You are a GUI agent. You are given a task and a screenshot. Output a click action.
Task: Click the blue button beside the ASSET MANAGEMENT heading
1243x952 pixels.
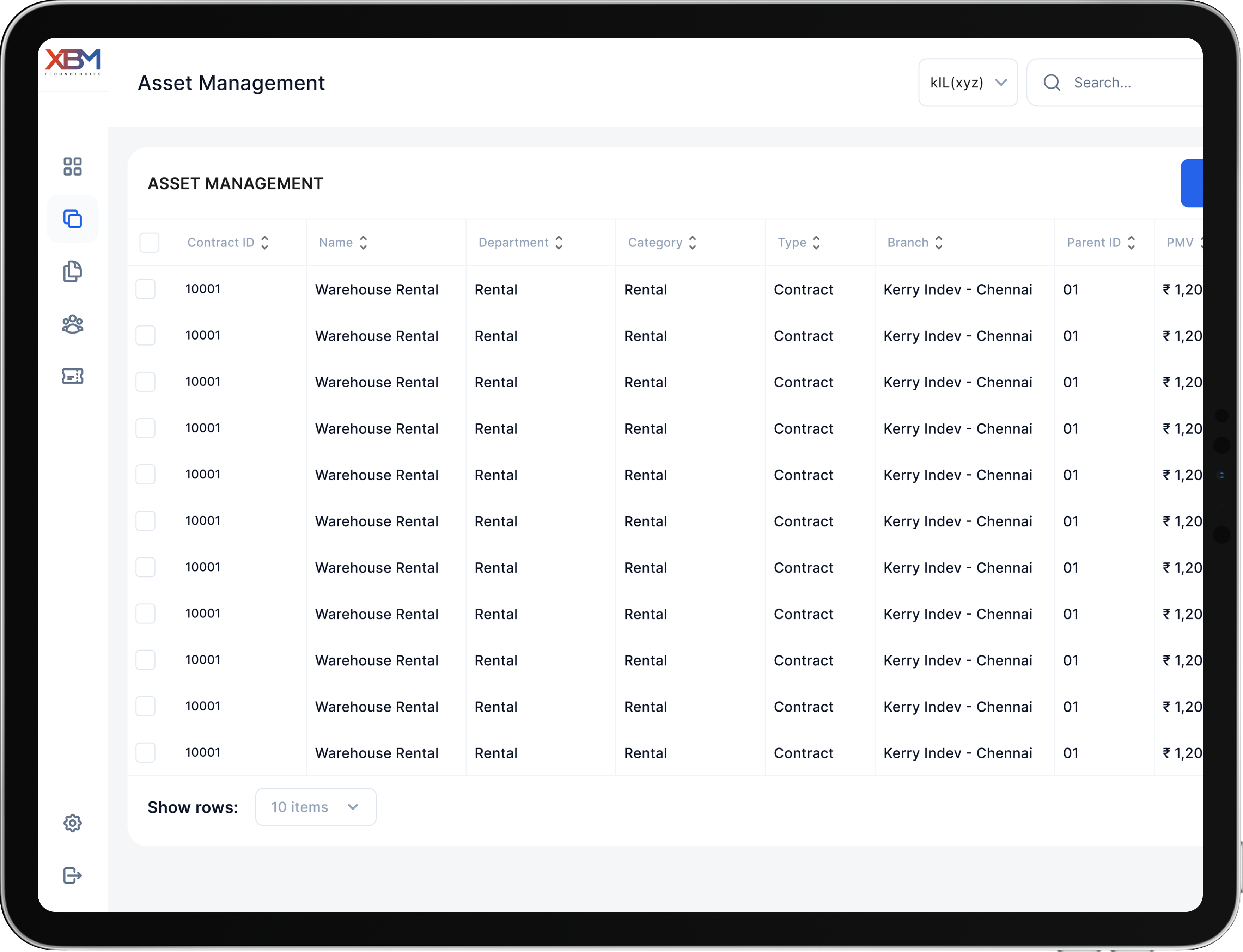click(1192, 183)
